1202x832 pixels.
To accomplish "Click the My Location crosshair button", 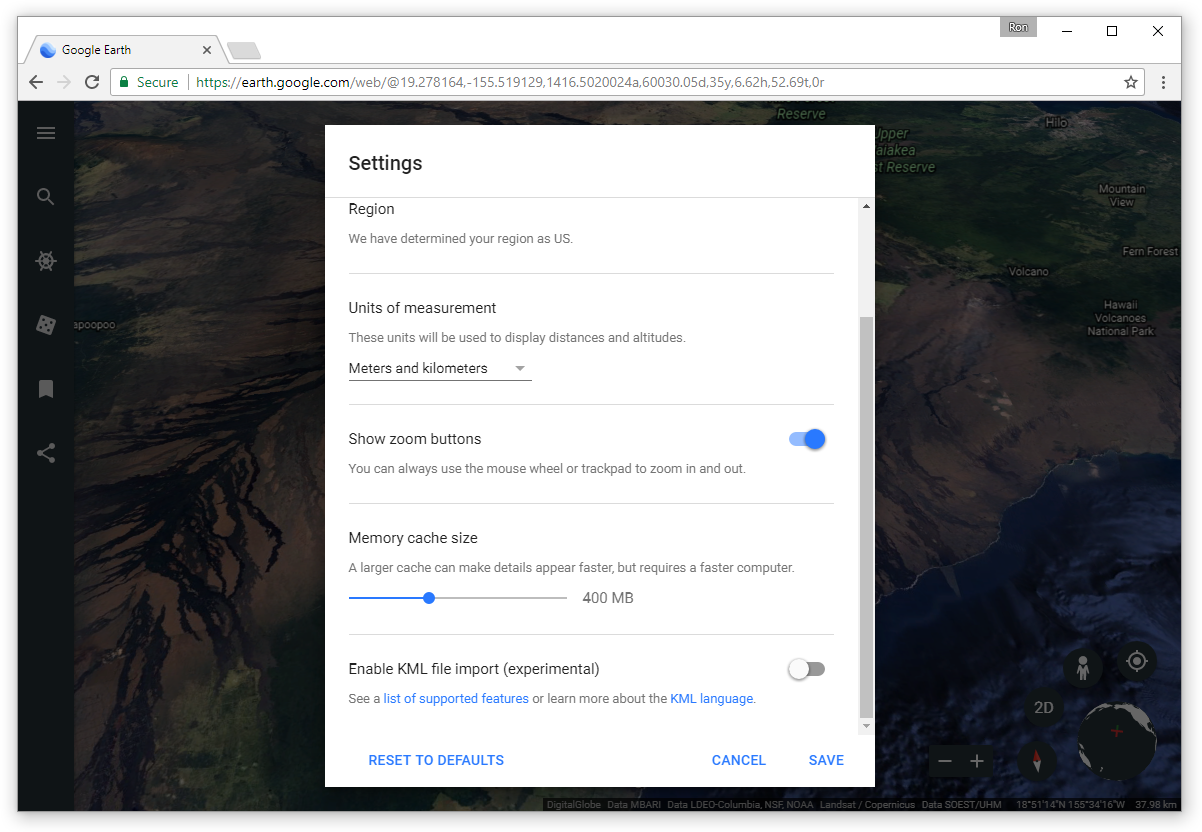I will pos(1137,661).
